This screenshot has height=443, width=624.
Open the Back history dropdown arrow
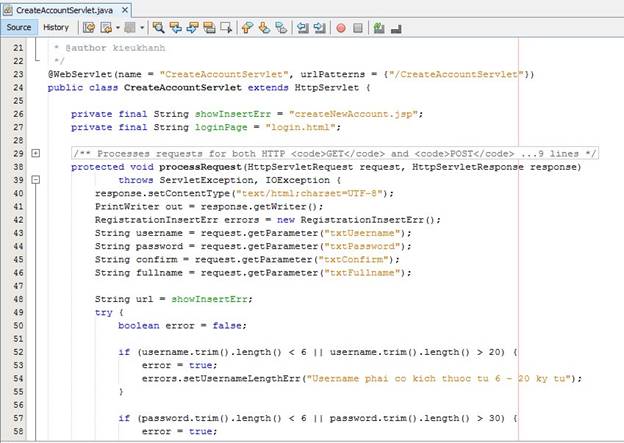coord(118,28)
